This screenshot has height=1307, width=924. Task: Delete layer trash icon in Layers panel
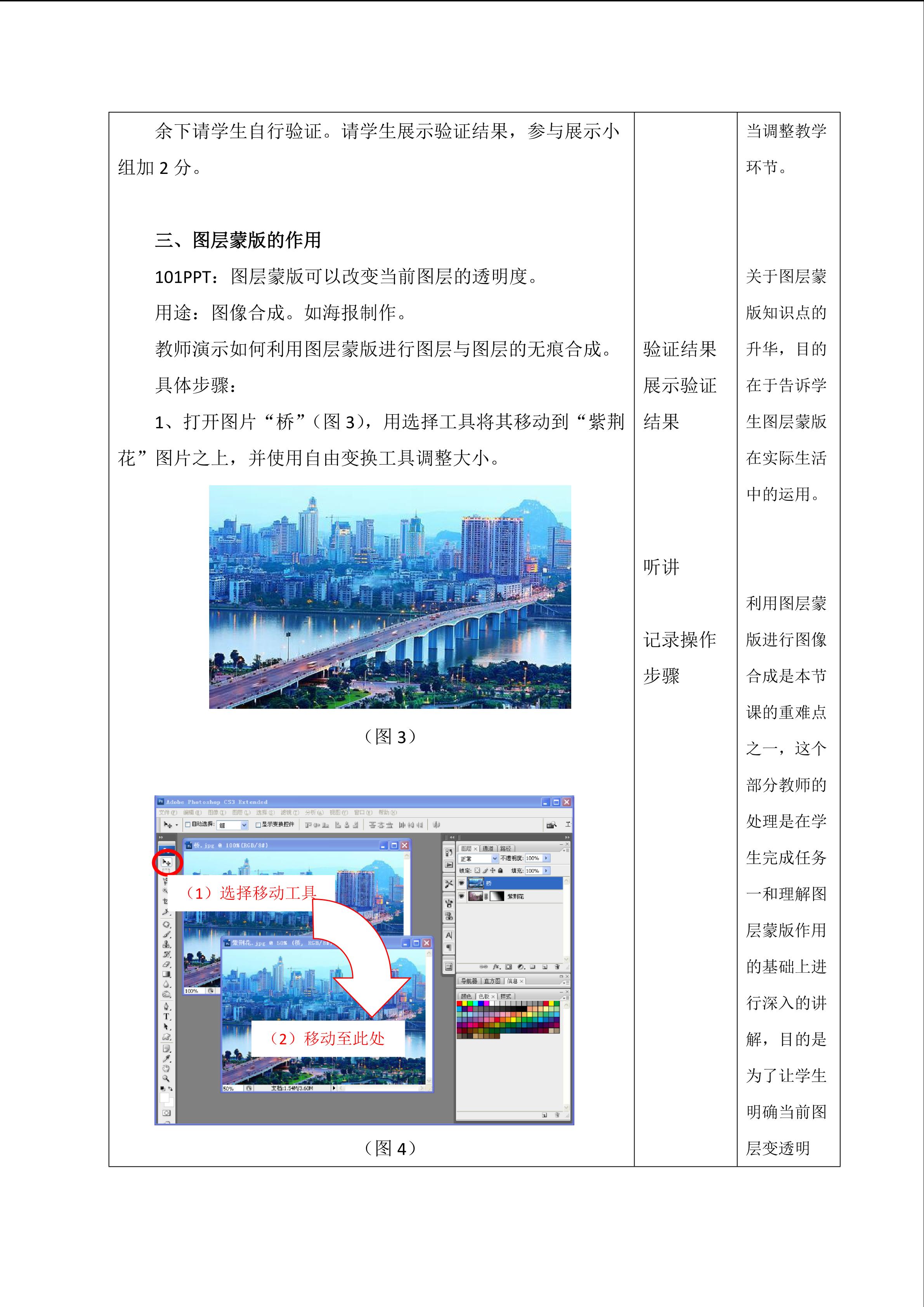[558, 967]
